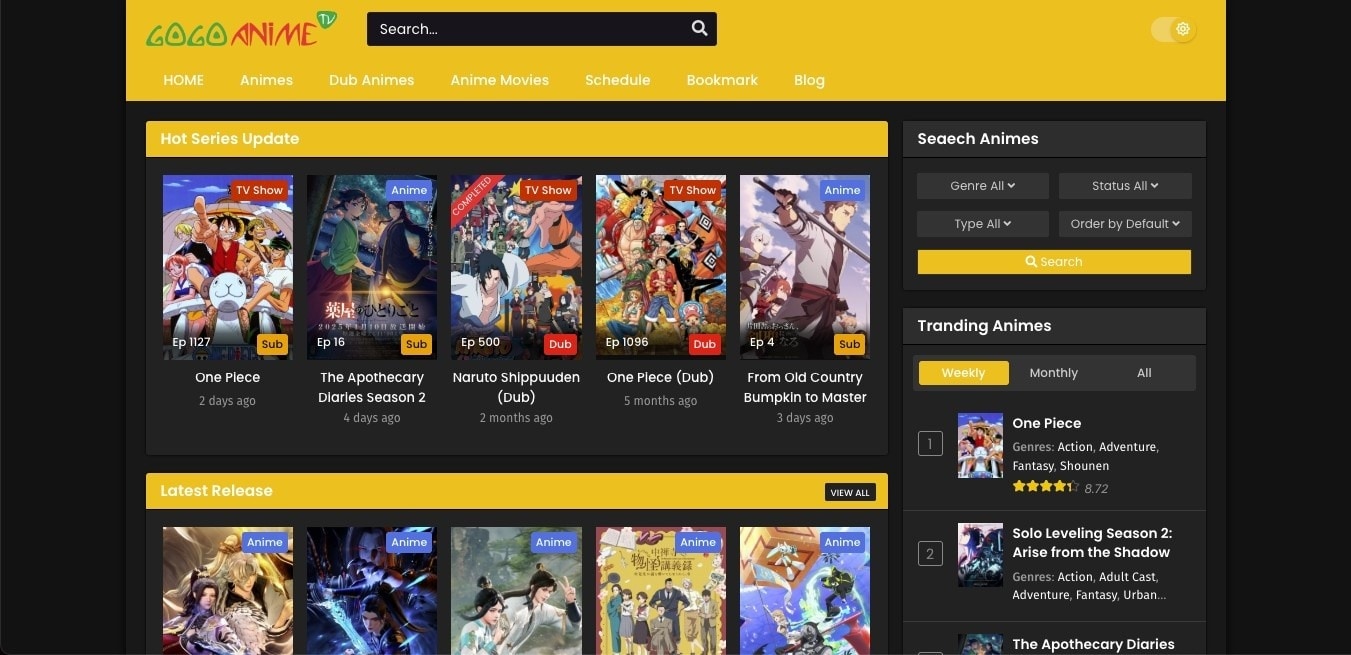Click One Piece star rating
Viewport: 1351px width, 655px height.
point(1045,487)
